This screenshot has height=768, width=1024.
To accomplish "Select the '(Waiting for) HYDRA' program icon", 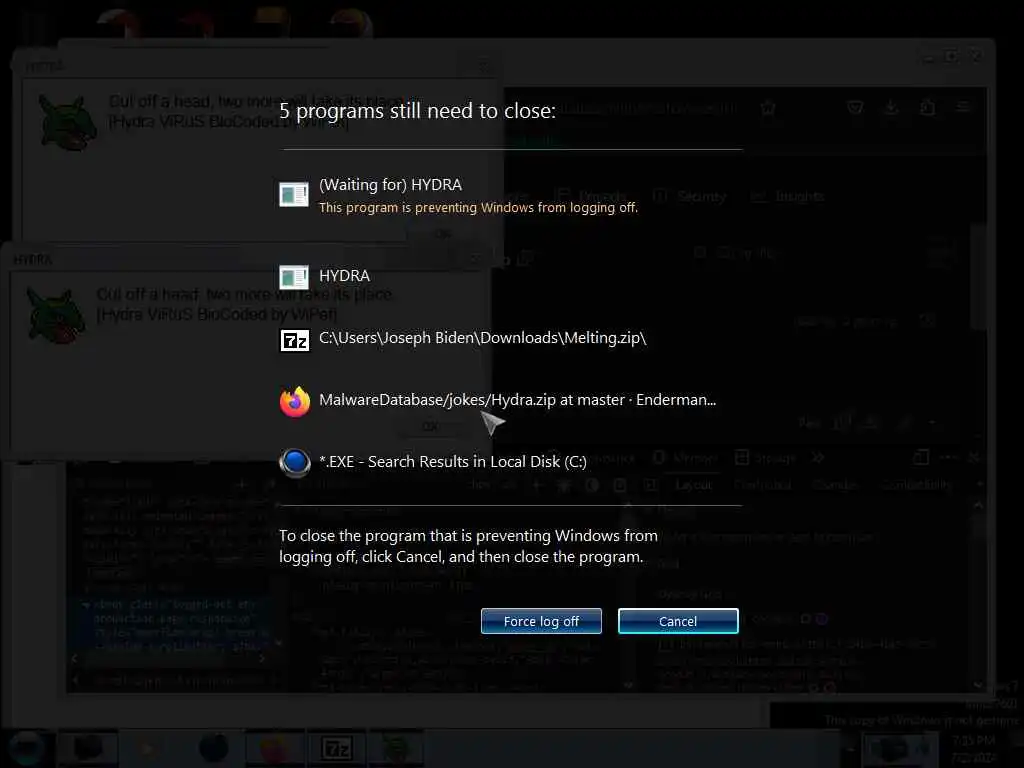I will coord(294,195).
